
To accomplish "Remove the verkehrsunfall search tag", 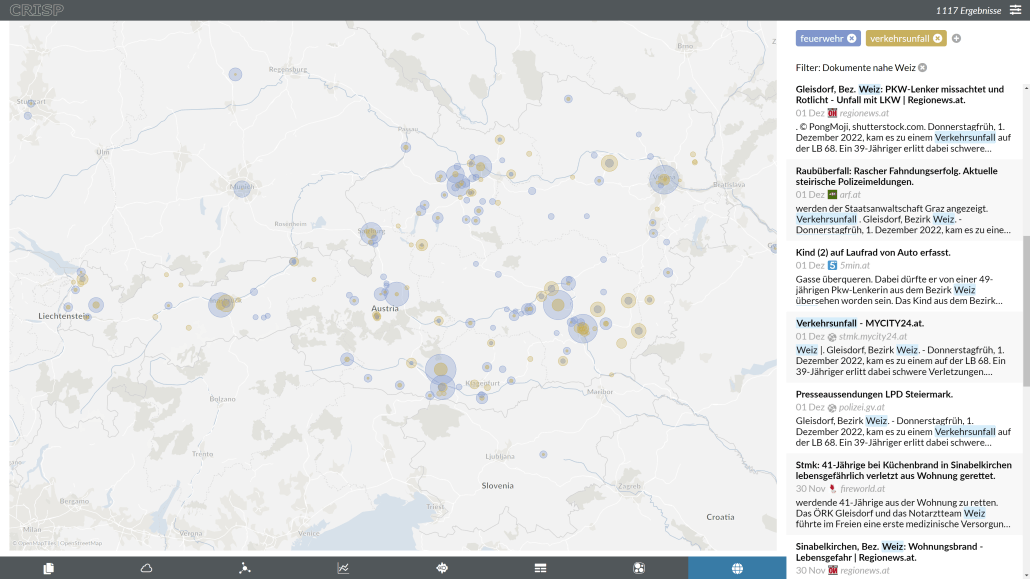I will coord(937,39).
